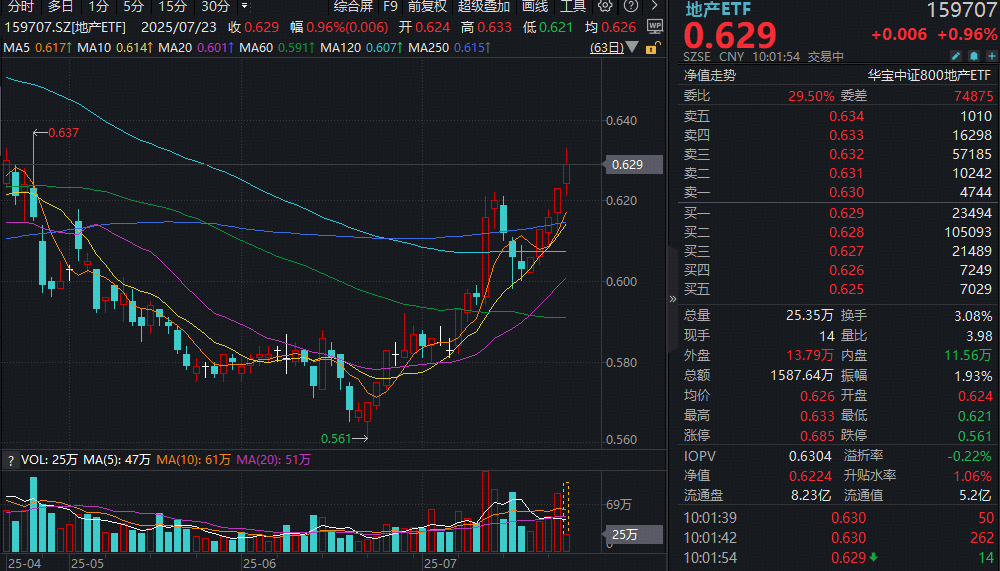This screenshot has width=1000, height=571.
Task: Toggle the orange chart lock icon
Action: point(652,48)
